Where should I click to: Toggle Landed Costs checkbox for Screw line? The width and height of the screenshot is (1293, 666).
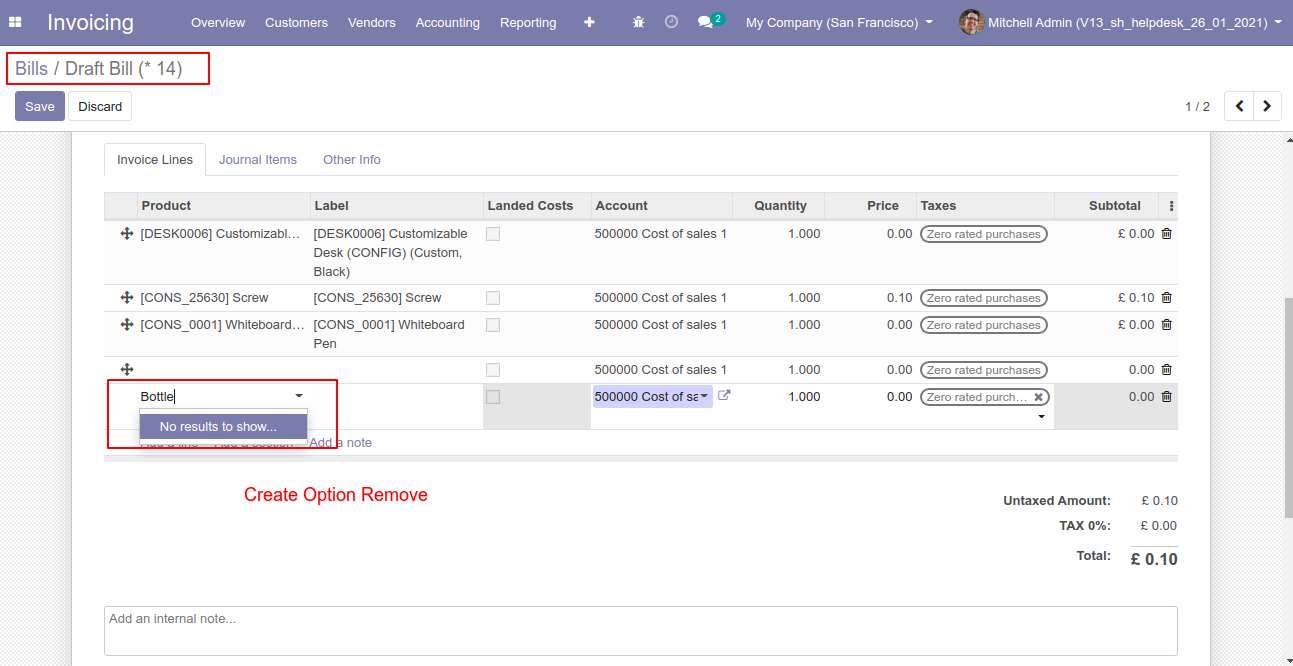492,298
